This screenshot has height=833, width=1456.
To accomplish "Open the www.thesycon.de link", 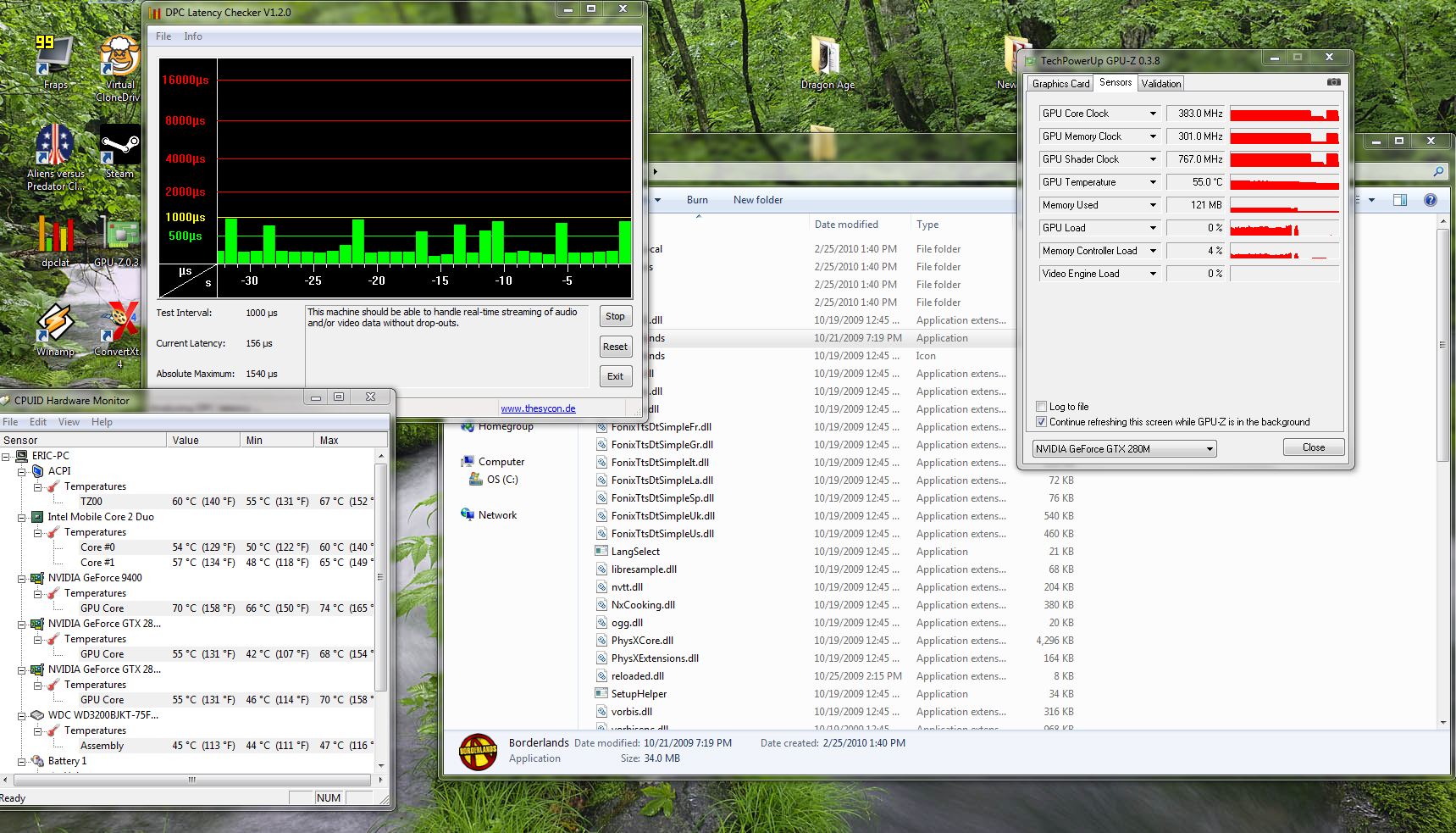I will [538, 408].
